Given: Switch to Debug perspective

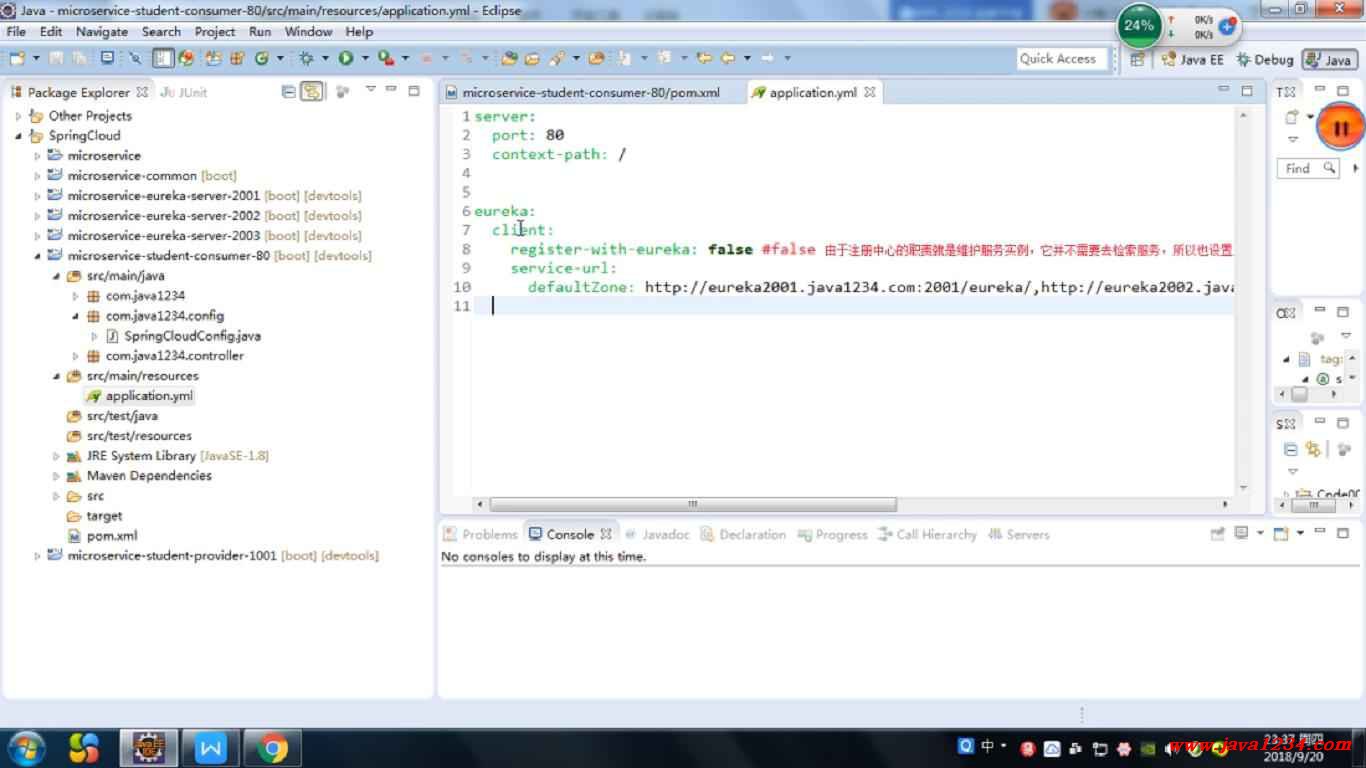Looking at the screenshot, I should pos(1264,59).
